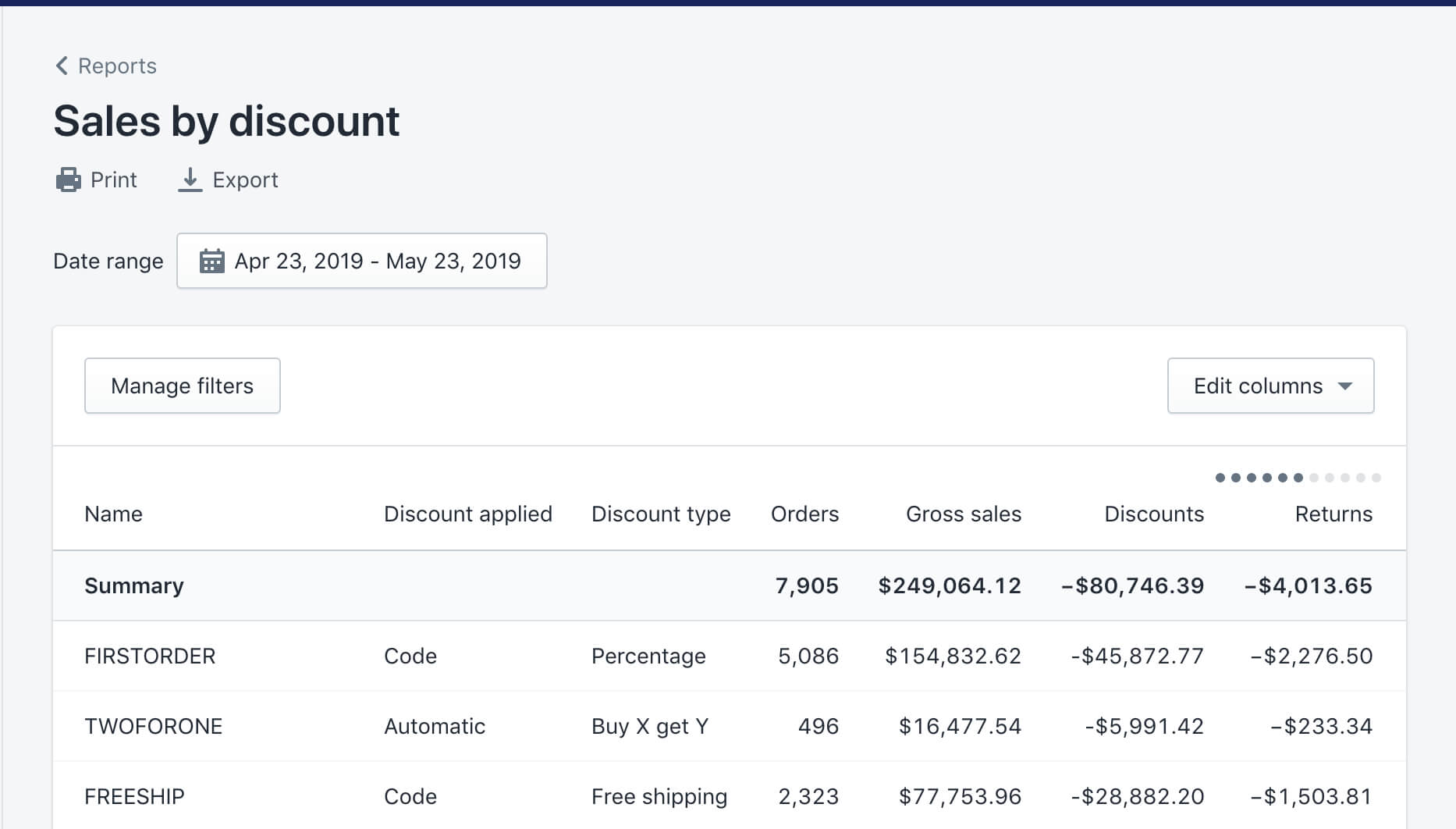Viewport: 1456px width, 829px height.
Task: Click discounts value -$28,882.20
Action: click(x=1137, y=796)
